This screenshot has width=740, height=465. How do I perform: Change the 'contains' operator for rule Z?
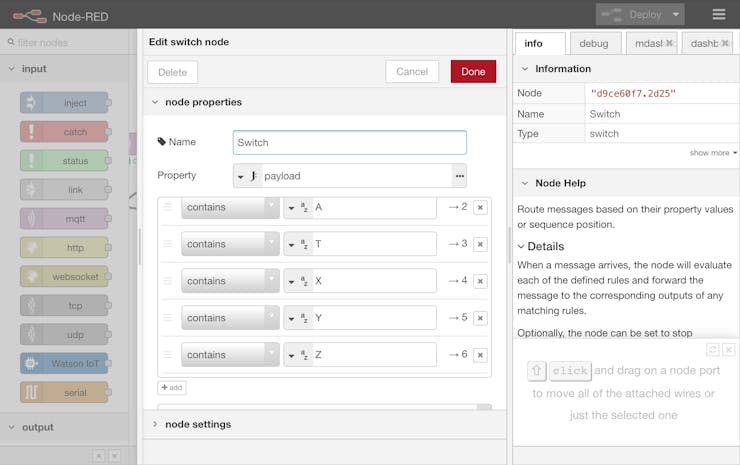pos(230,355)
